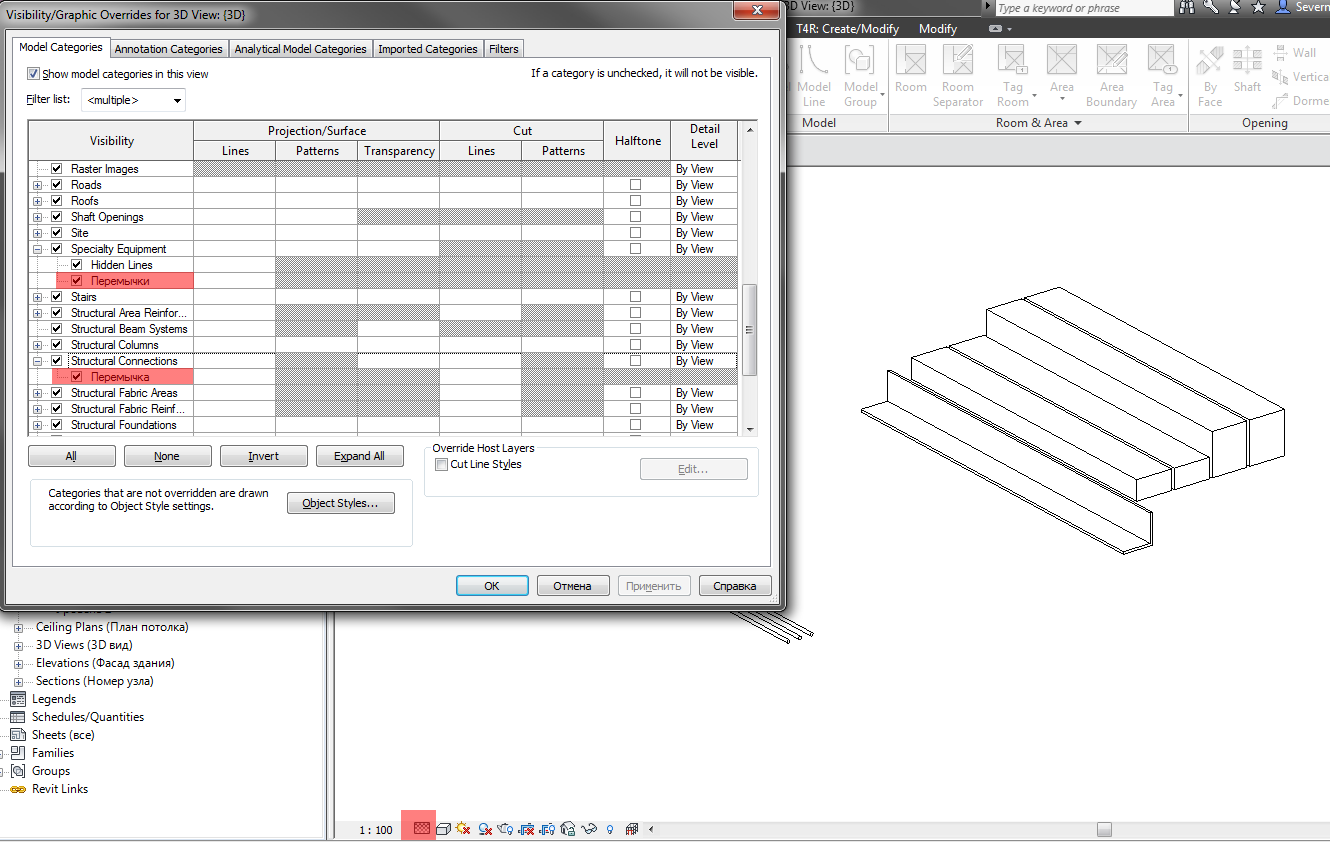Uncheck Перемычка subcategory under Structural Connections

(x=77, y=377)
